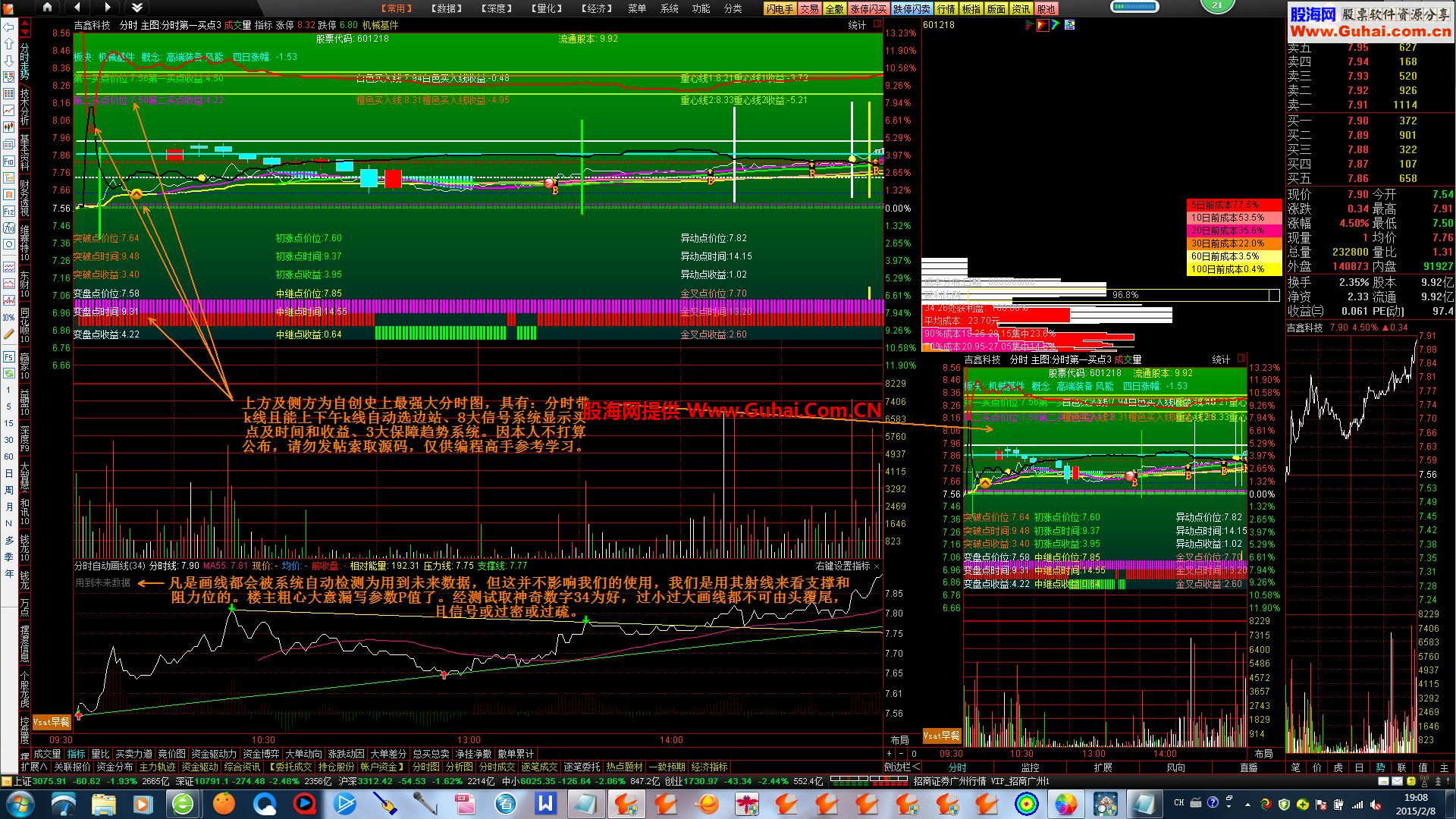Screen dimensions: 1456x819
Task: Click the forward arrow in top toolbar
Action: 107,8
